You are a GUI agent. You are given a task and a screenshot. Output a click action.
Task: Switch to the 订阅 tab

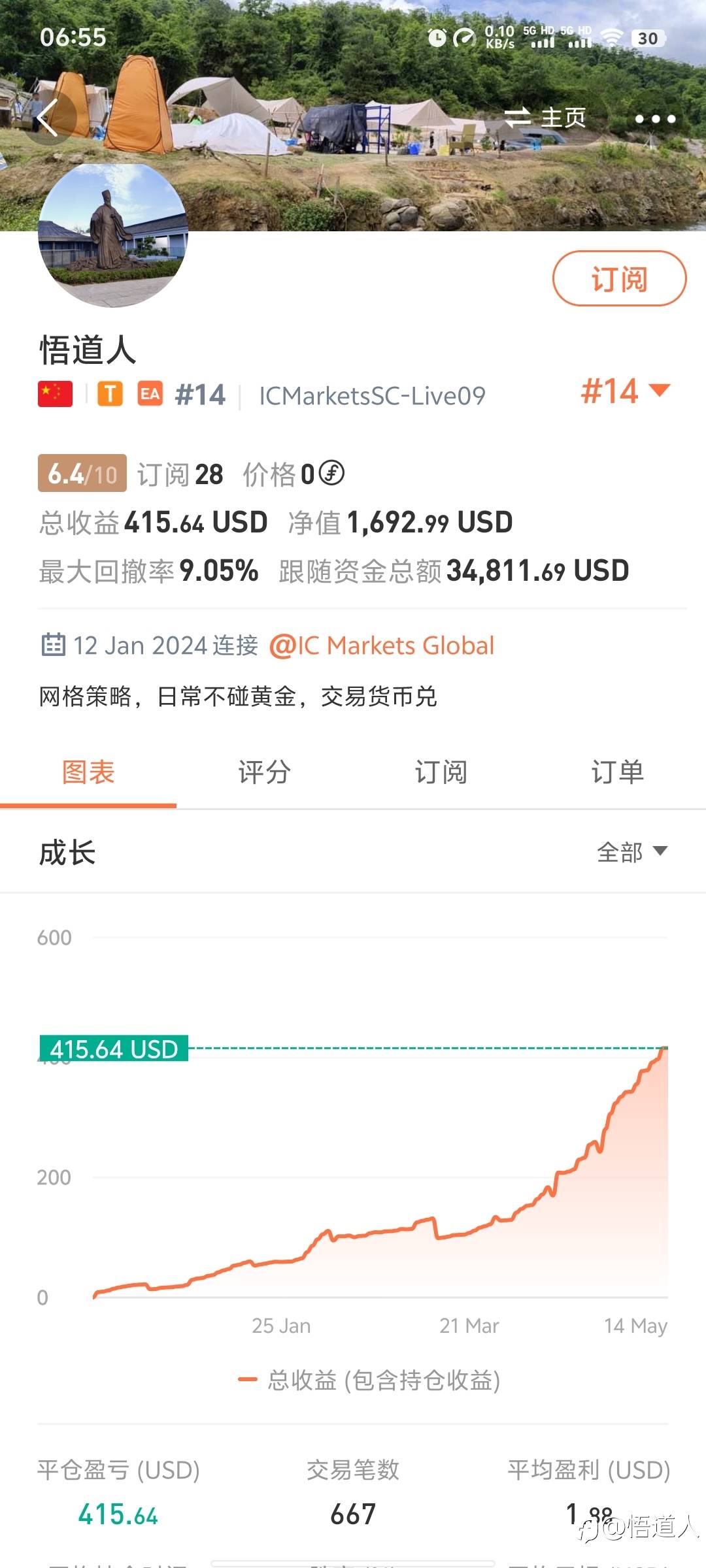tap(441, 772)
